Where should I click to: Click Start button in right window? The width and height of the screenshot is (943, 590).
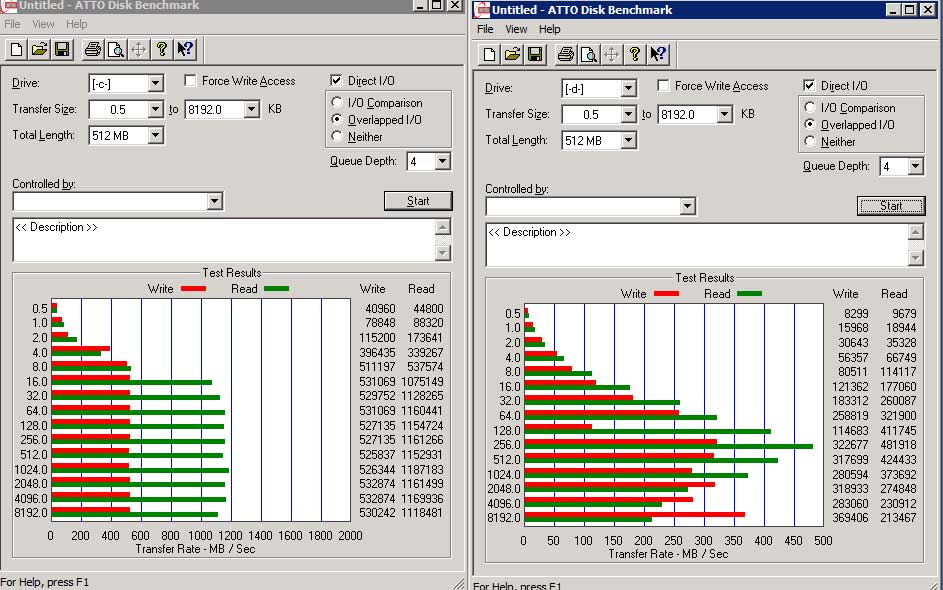(x=891, y=206)
